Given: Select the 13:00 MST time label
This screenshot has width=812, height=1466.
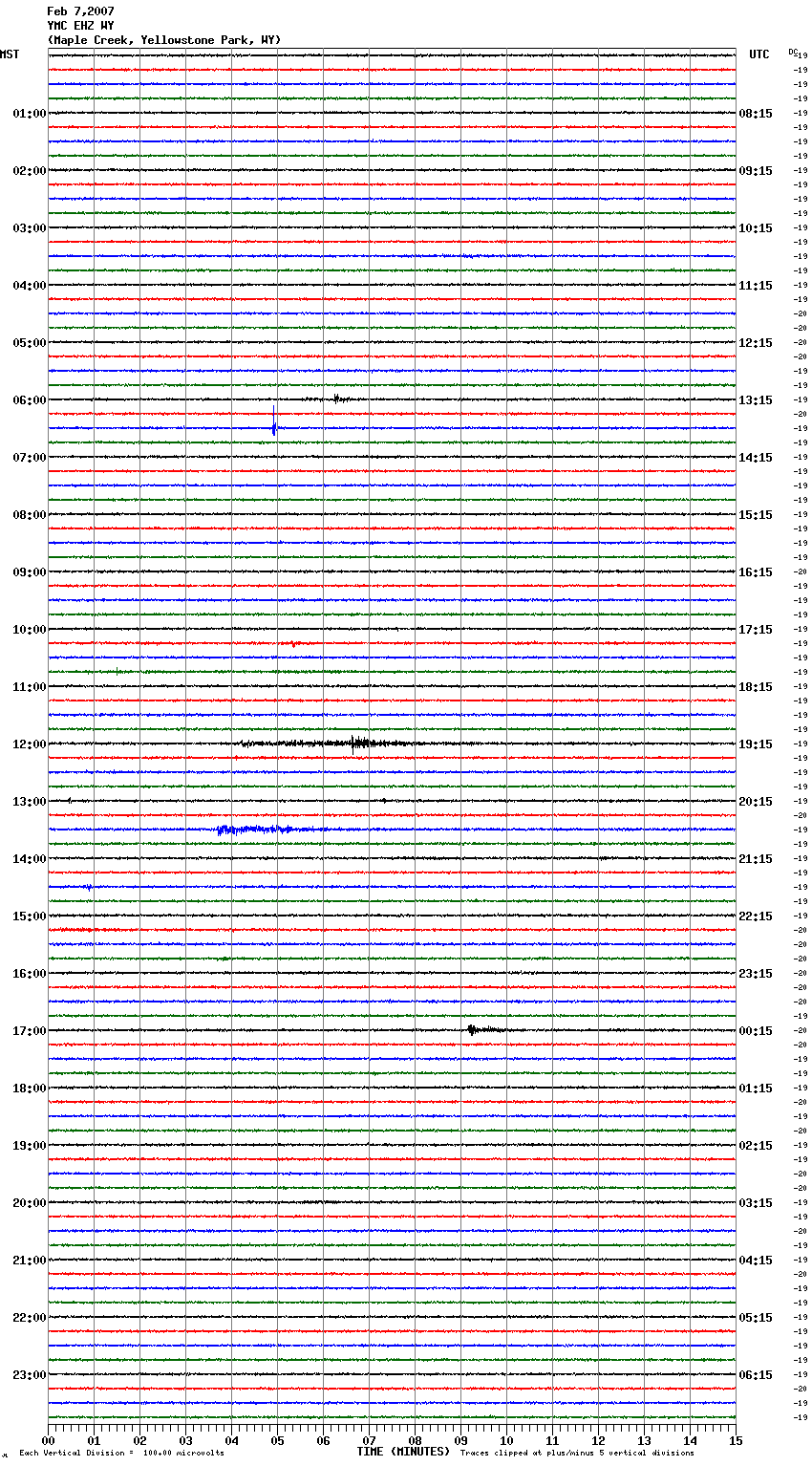Looking at the screenshot, I should pyautogui.click(x=29, y=802).
